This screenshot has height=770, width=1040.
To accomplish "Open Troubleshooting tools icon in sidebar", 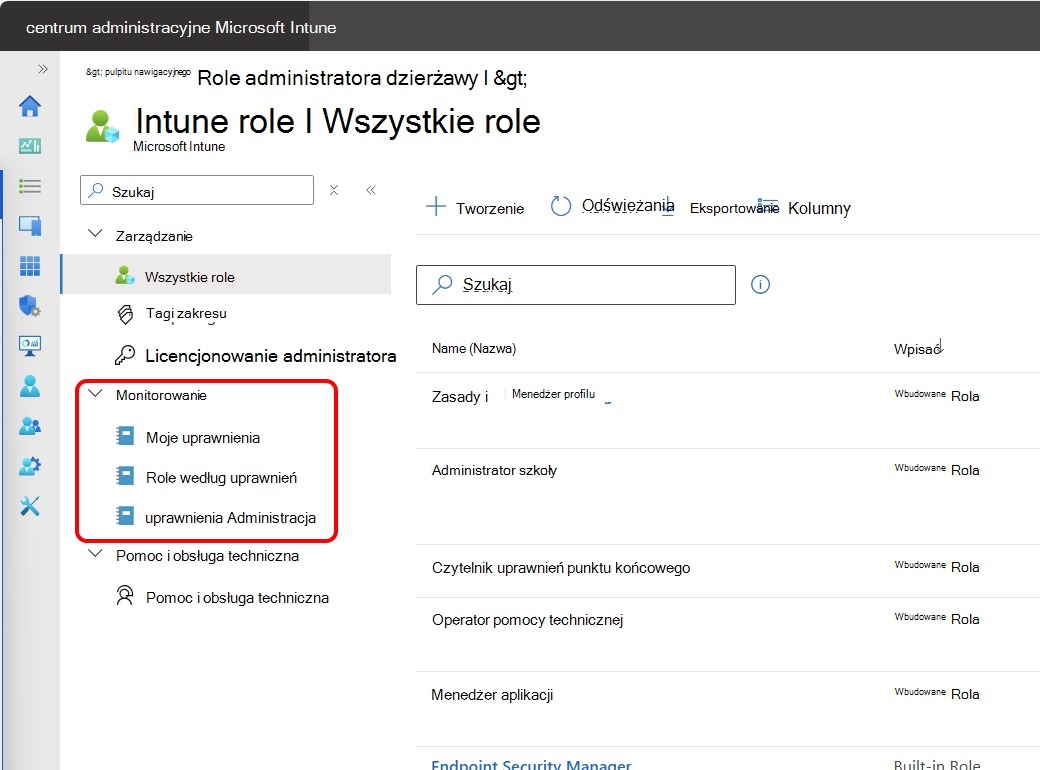I will [x=30, y=506].
